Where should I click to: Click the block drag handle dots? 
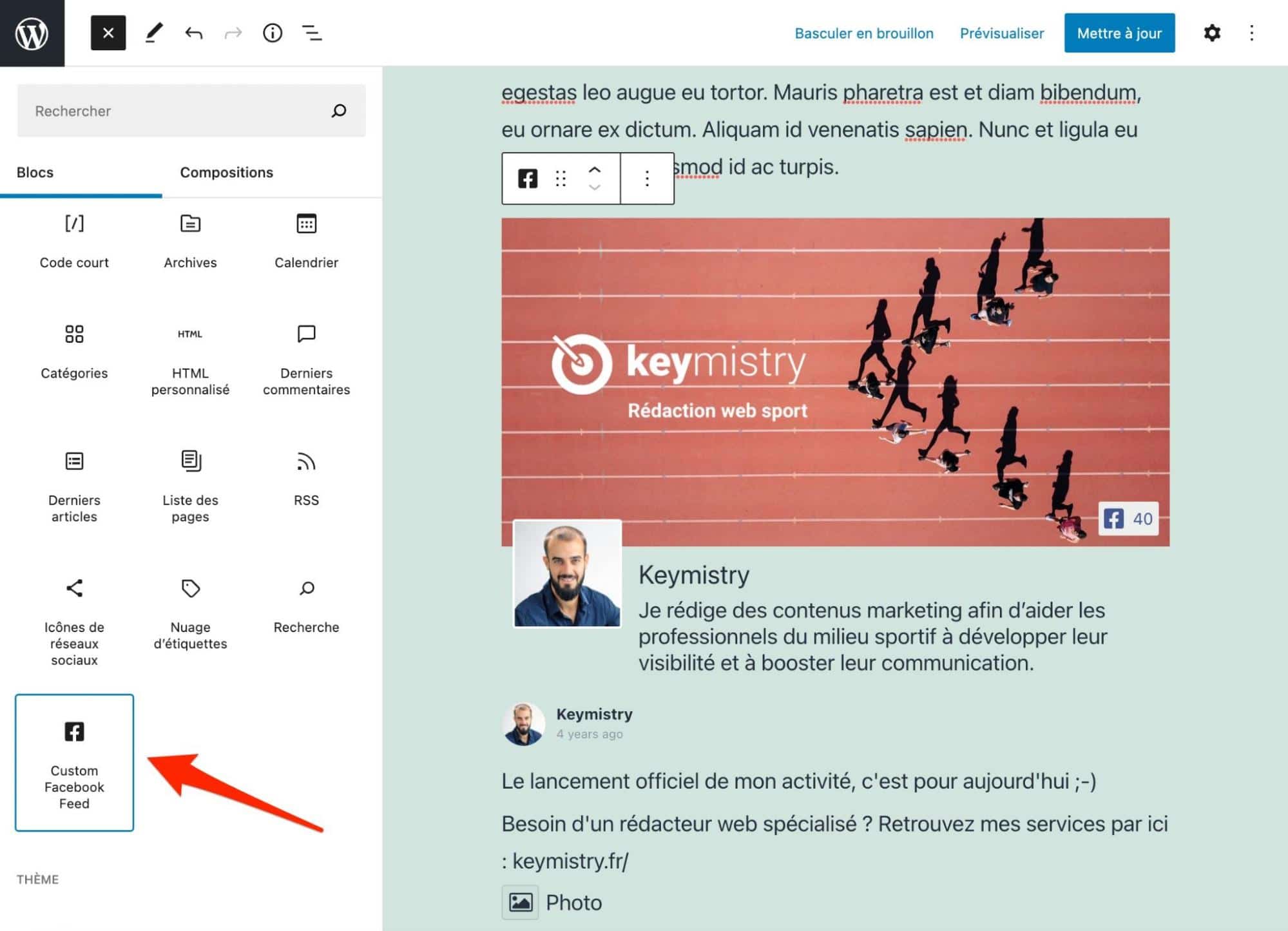click(x=561, y=178)
